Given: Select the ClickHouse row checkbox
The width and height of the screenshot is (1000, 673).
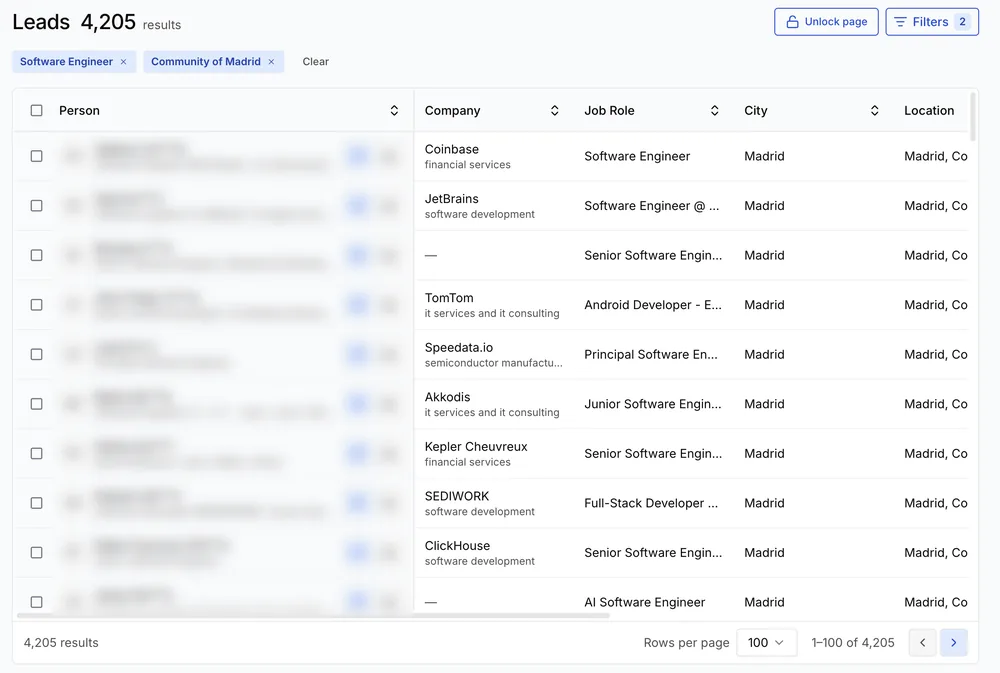Looking at the screenshot, I should tap(36, 552).
